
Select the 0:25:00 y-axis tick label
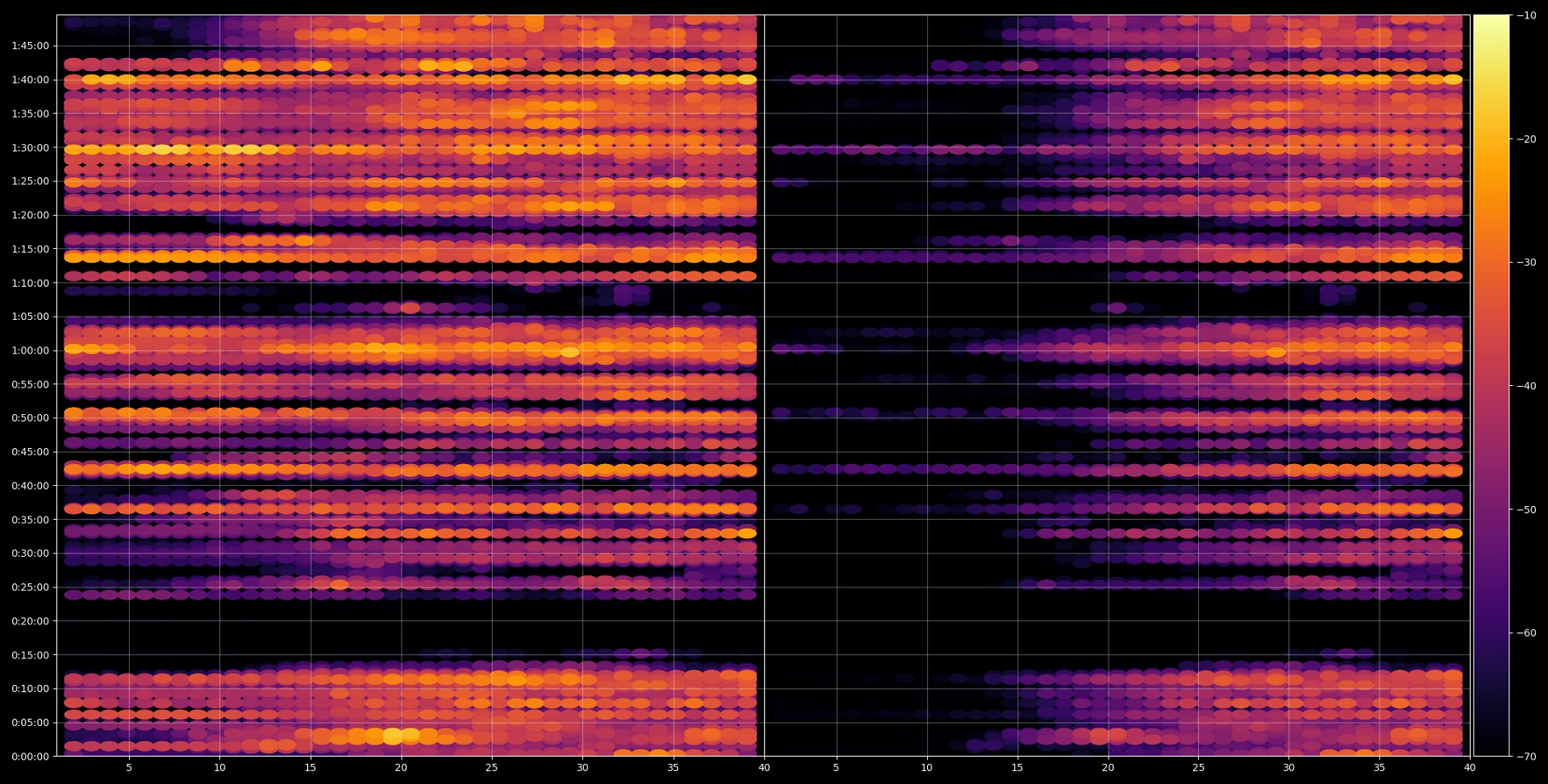30,587
